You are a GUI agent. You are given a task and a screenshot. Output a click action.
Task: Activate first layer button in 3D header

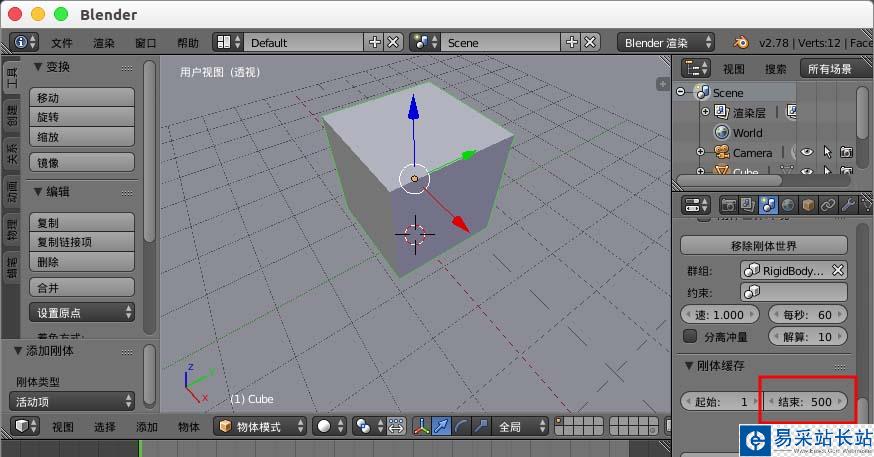[560, 421]
